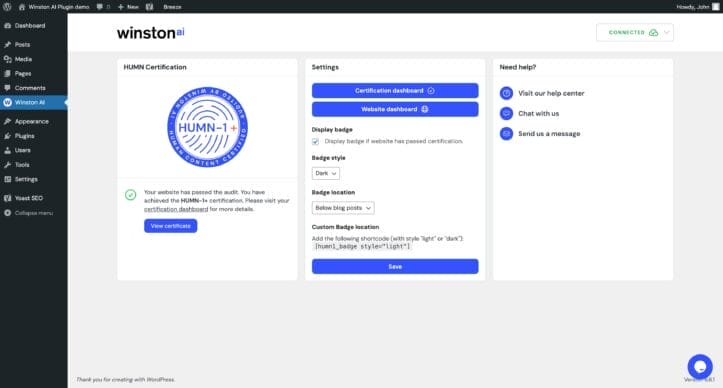Click the WordPress link in footer
Viewport: 723px width, 388px height.
pos(160,380)
